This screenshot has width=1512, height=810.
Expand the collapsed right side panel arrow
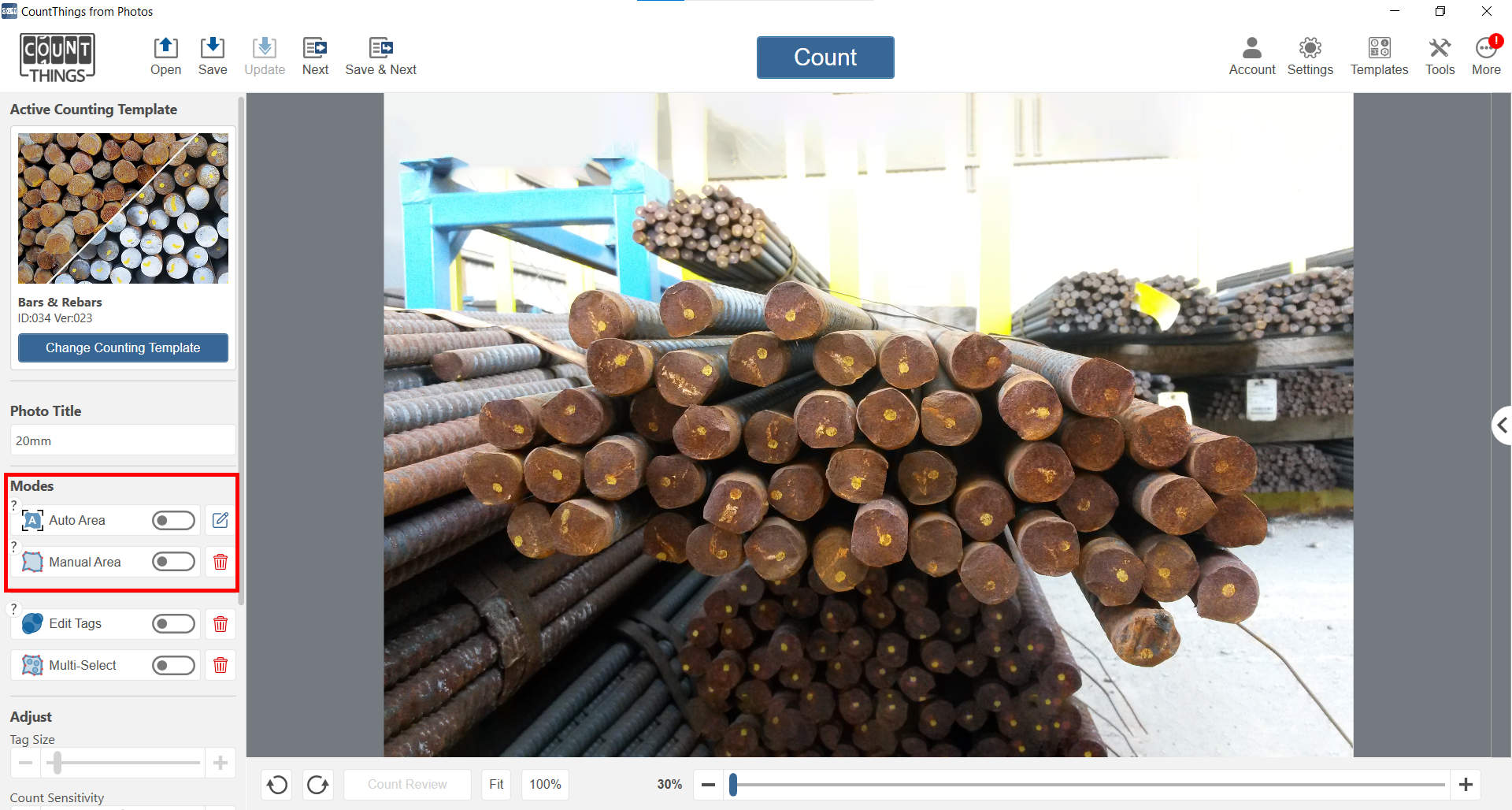(x=1502, y=425)
